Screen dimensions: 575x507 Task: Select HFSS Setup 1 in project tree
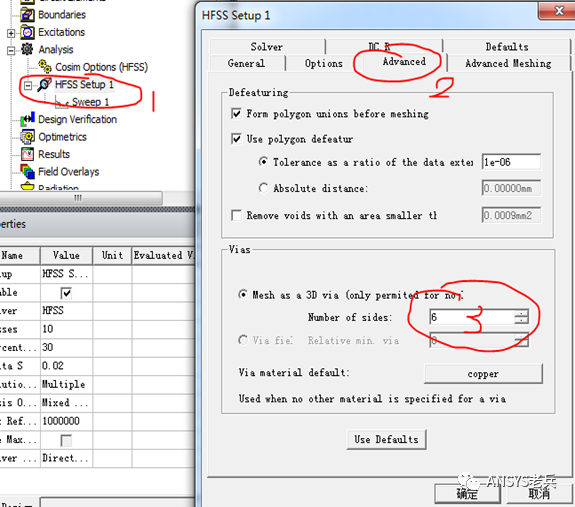(84, 84)
